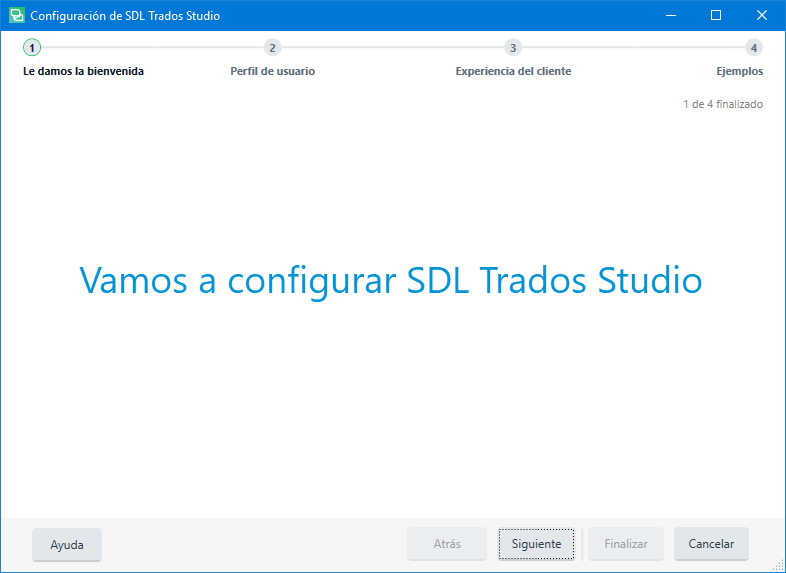Click the disabled Atrás button
Image resolution: width=786 pixels, height=573 pixels.
click(x=447, y=544)
